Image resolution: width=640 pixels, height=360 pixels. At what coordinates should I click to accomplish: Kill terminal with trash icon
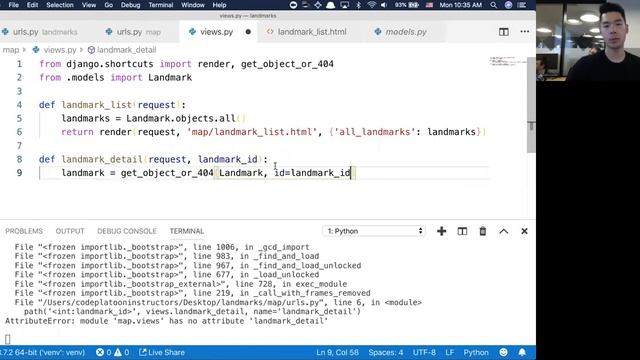(x=482, y=231)
